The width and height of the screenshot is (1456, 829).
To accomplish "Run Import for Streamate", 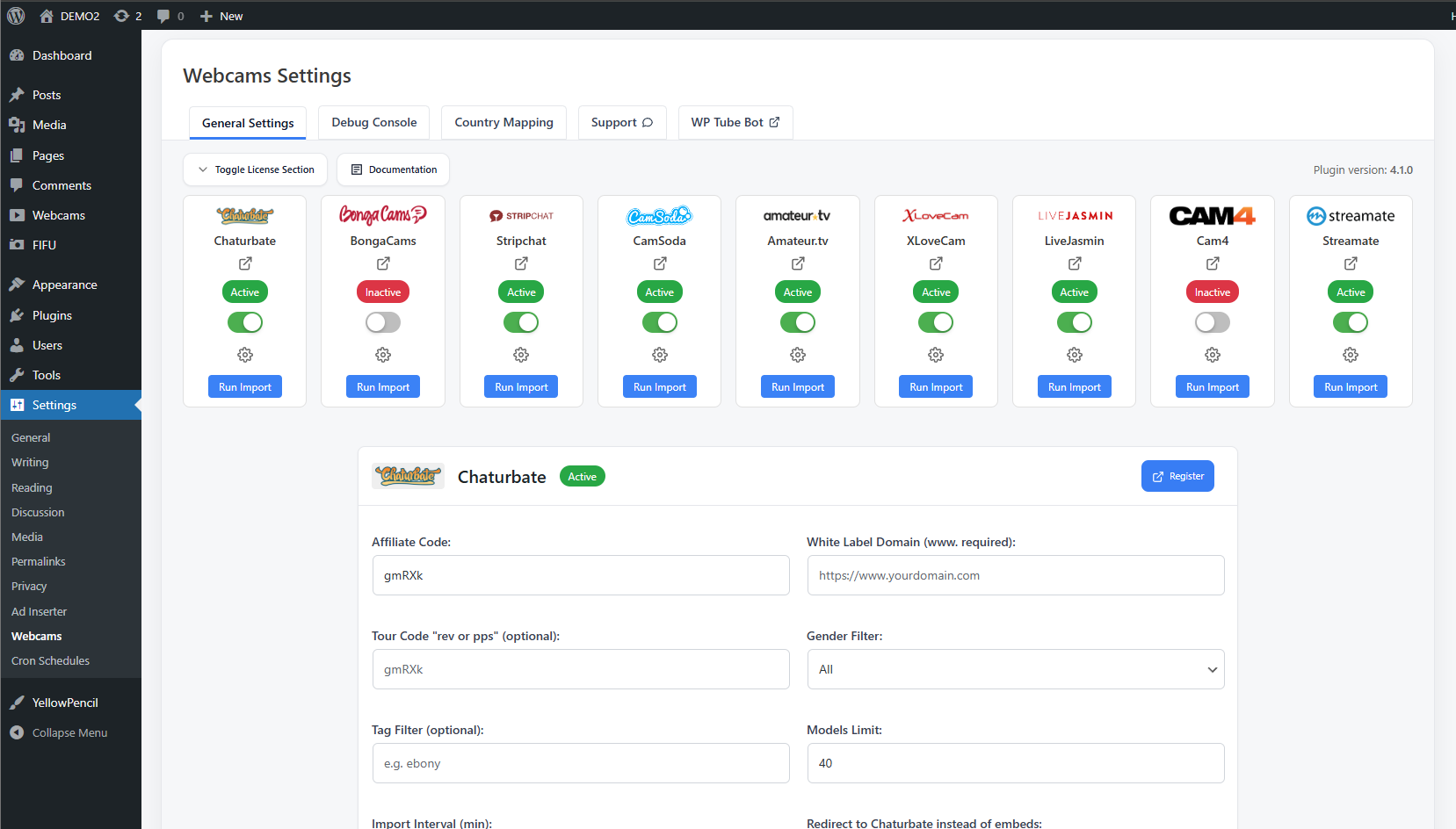I will coord(1351,386).
